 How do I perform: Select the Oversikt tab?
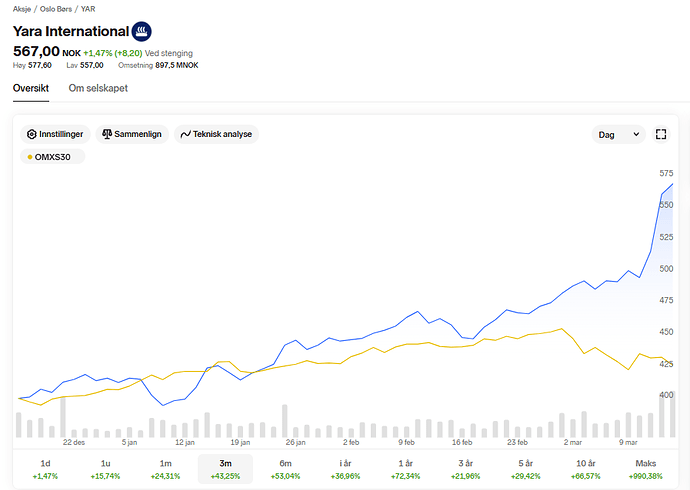tap(31, 88)
